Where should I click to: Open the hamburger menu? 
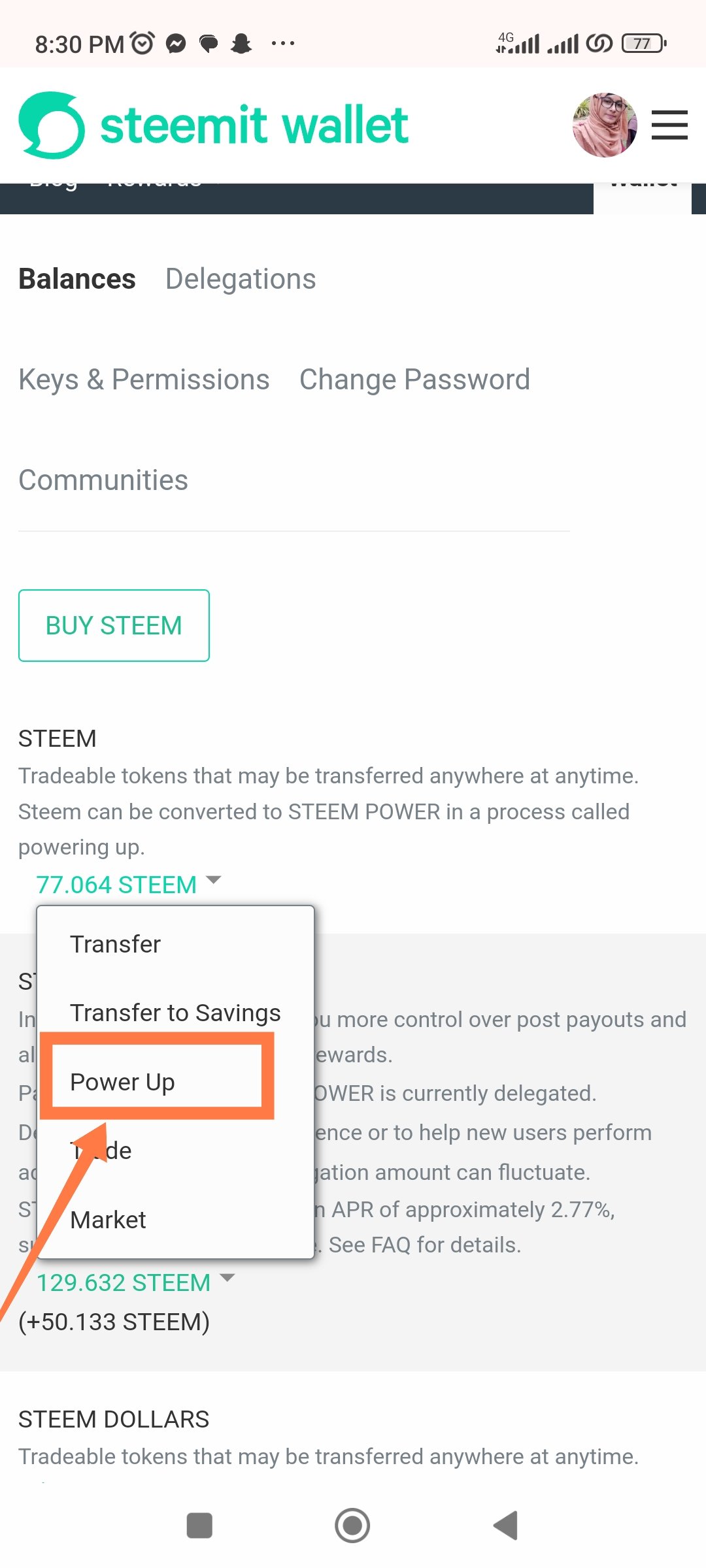(669, 125)
